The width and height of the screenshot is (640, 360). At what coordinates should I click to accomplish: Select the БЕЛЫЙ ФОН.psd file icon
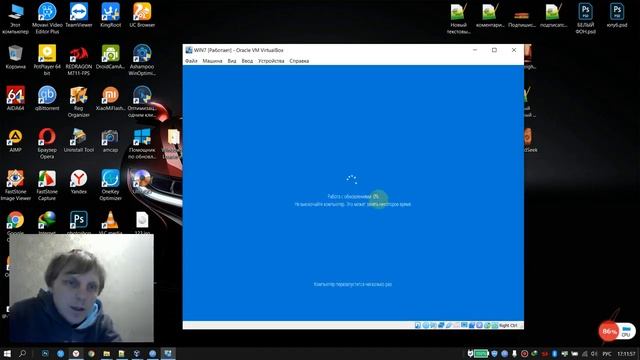point(585,18)
